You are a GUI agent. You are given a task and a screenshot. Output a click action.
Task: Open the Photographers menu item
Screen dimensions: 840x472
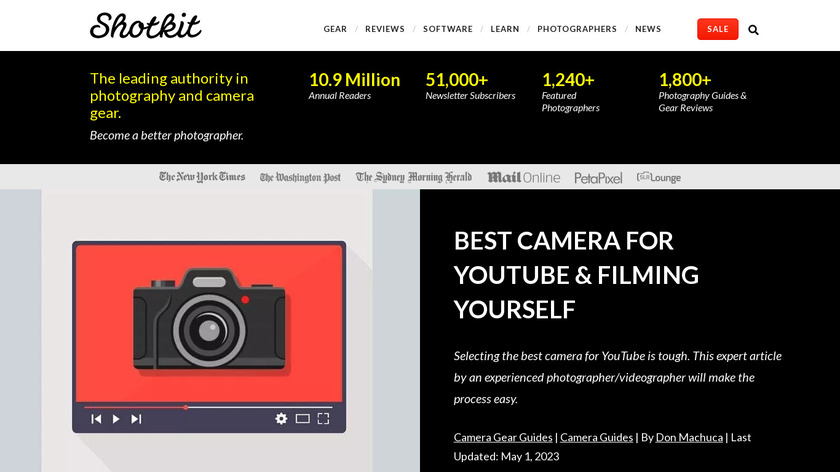point(576,29)
